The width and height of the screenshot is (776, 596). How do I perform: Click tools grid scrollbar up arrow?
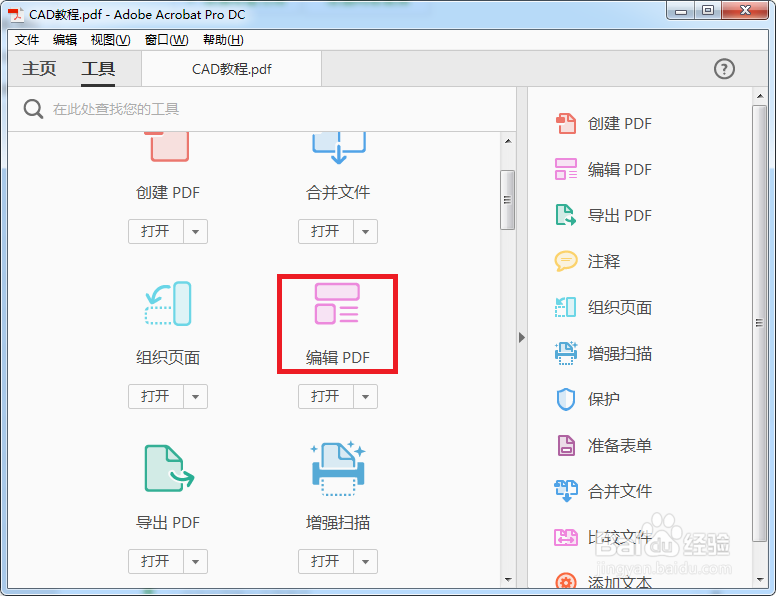[508, 141]
